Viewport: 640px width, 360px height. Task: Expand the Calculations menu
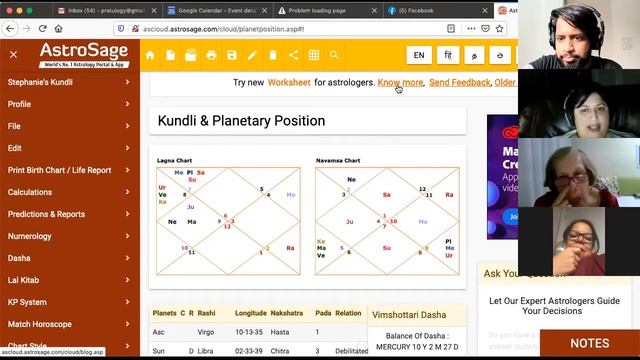[70, 192]
